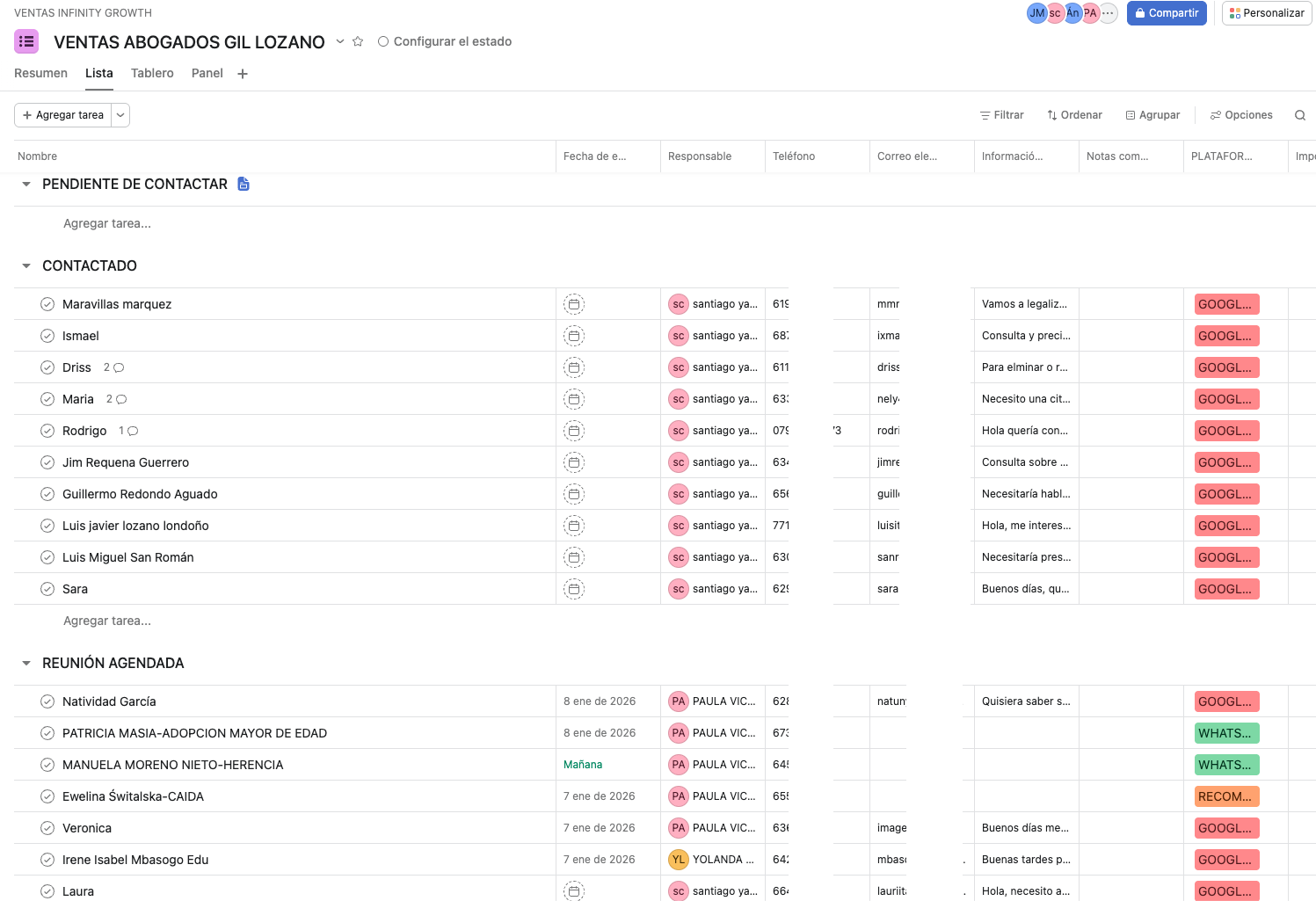Mark Natividad García task complete
1316x901 pixels.
[x=47, y=701]
